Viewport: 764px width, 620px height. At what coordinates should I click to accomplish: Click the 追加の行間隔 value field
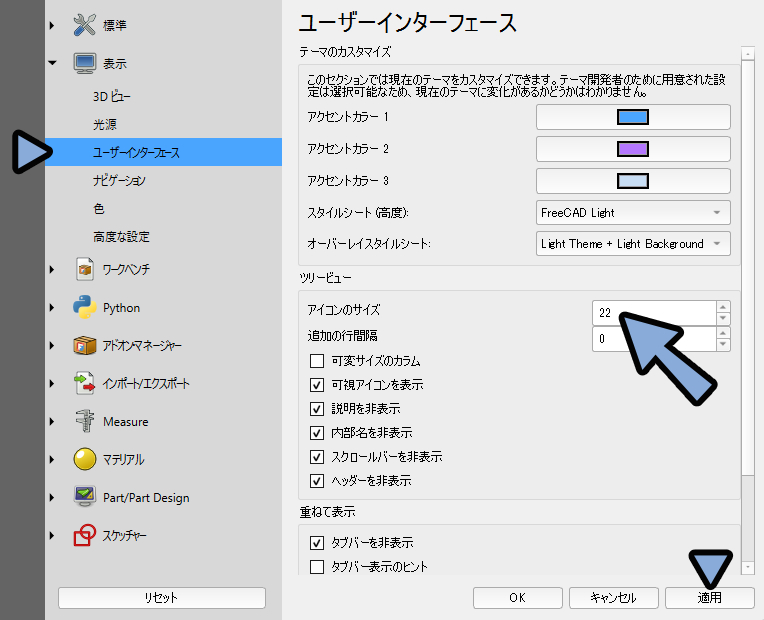click(x=654, y=339)
